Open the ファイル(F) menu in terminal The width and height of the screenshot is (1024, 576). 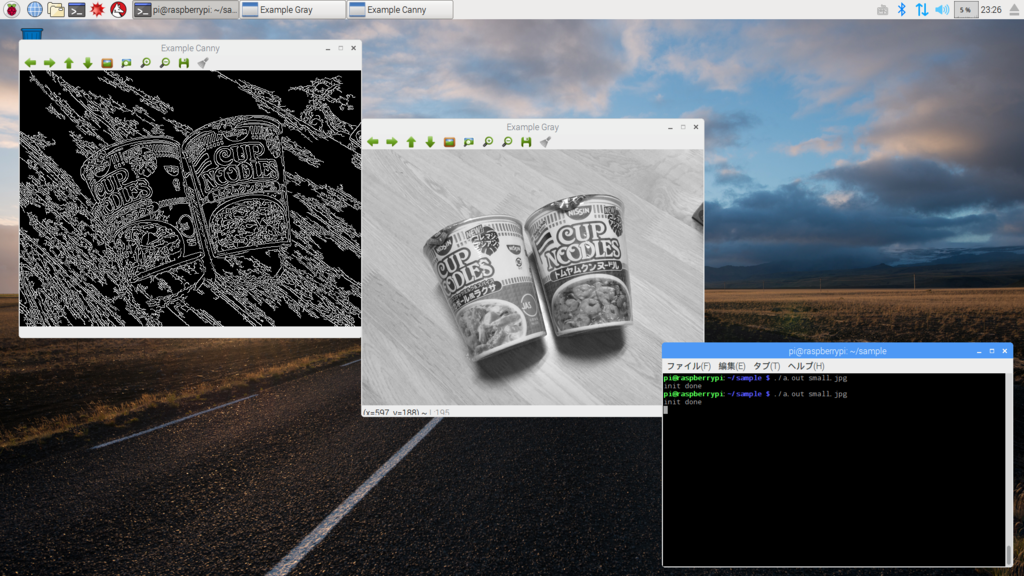688,366
